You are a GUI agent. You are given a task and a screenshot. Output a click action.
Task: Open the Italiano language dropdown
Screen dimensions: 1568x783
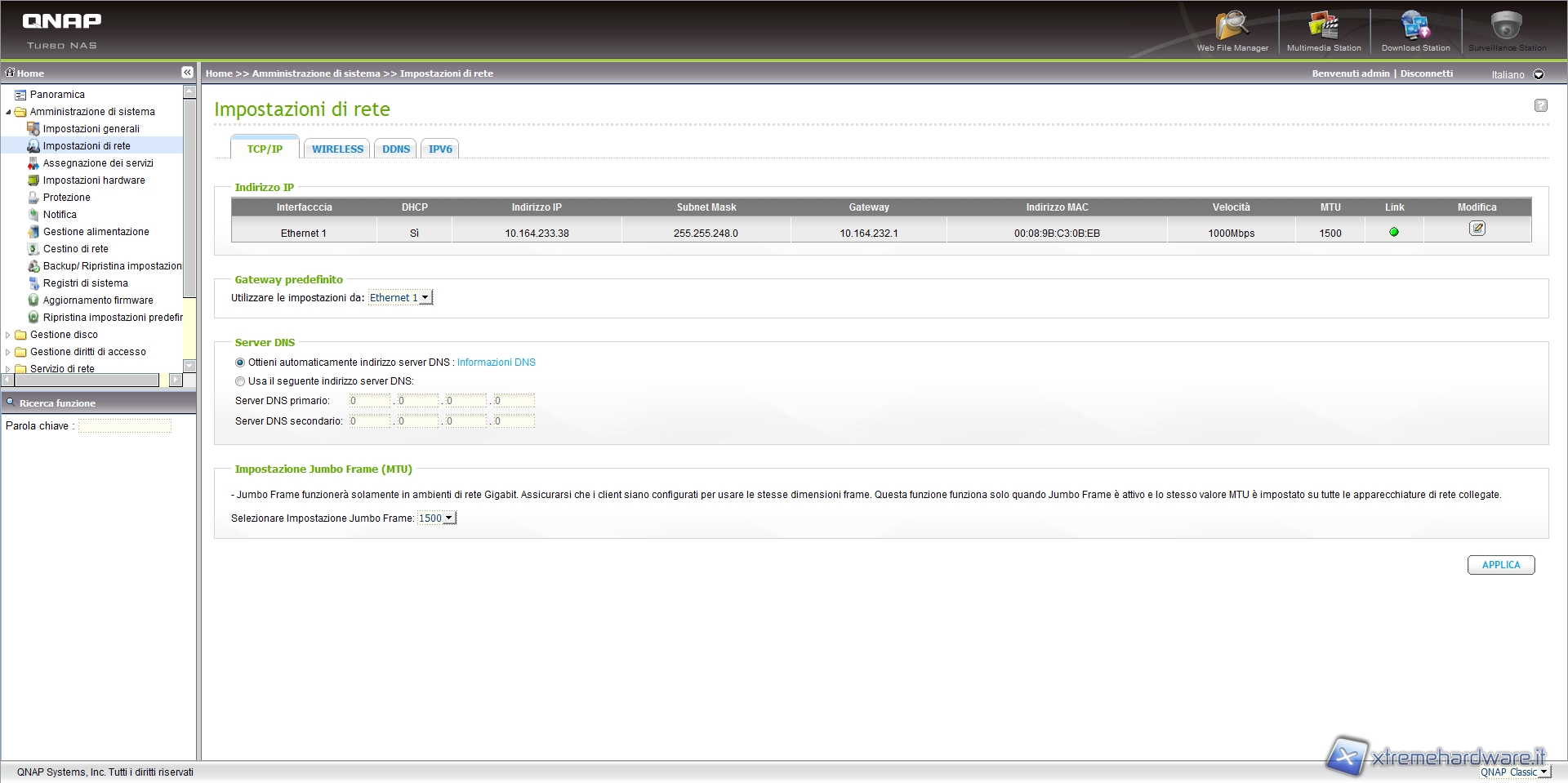1539,74
